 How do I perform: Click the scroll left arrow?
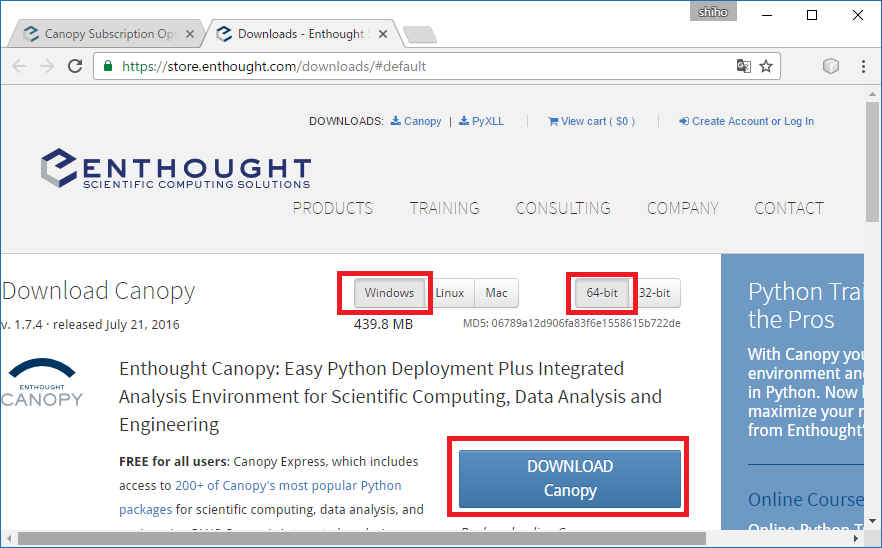tap(8, 538)
